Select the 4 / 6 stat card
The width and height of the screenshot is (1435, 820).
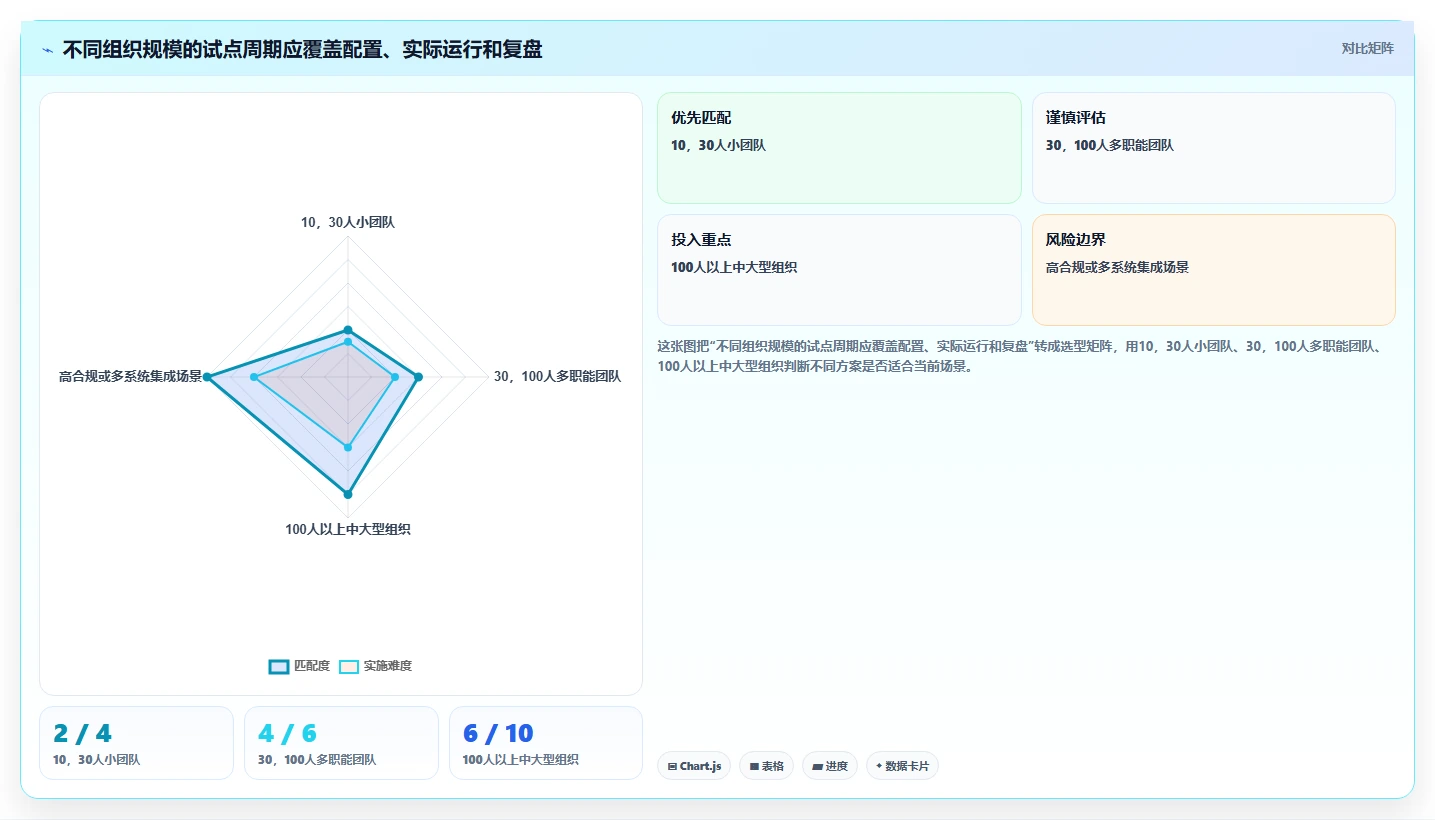click(x=341, y=743)
